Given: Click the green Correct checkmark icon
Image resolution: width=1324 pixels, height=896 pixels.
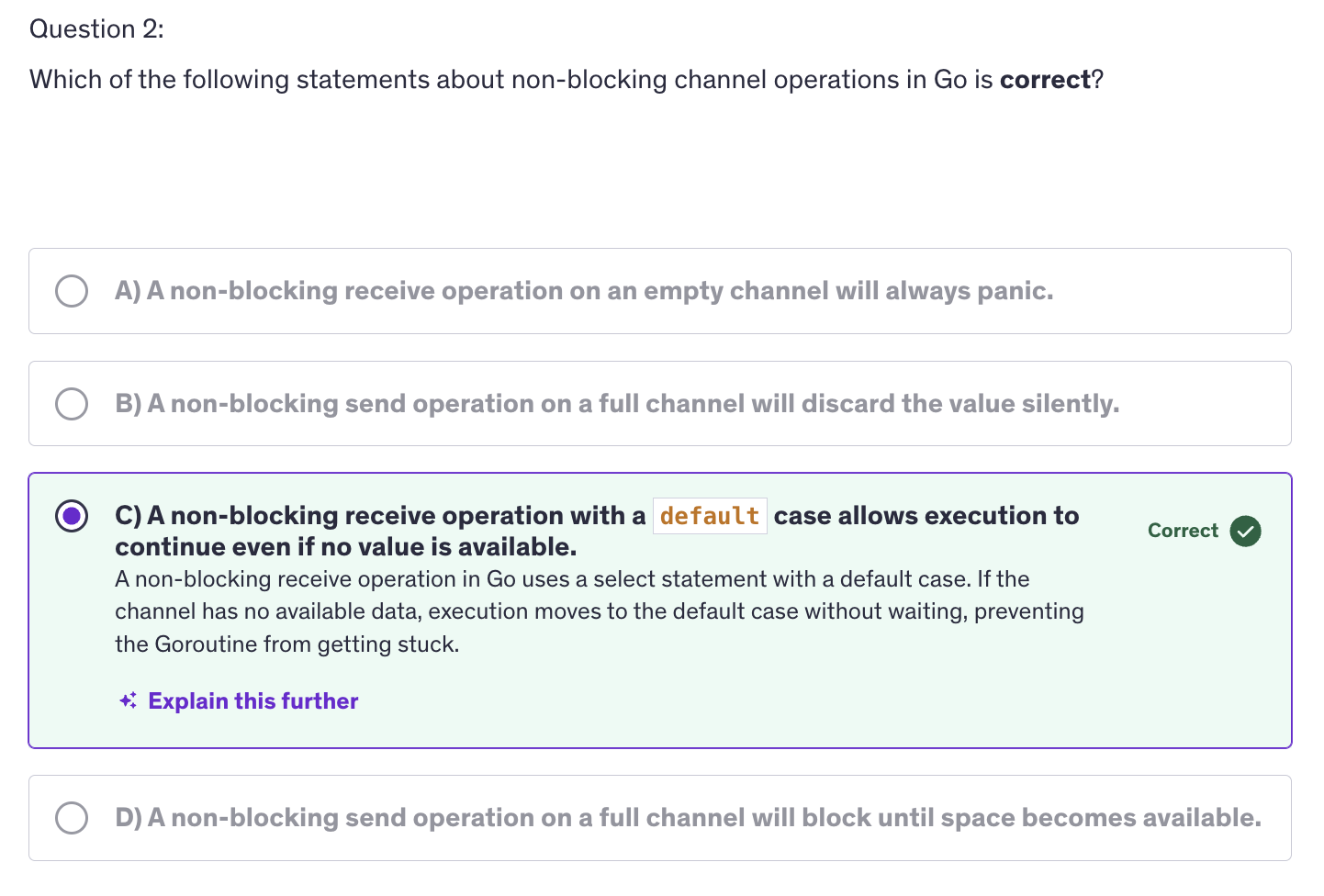Looking at the screenshot, I should [1245, 531].
